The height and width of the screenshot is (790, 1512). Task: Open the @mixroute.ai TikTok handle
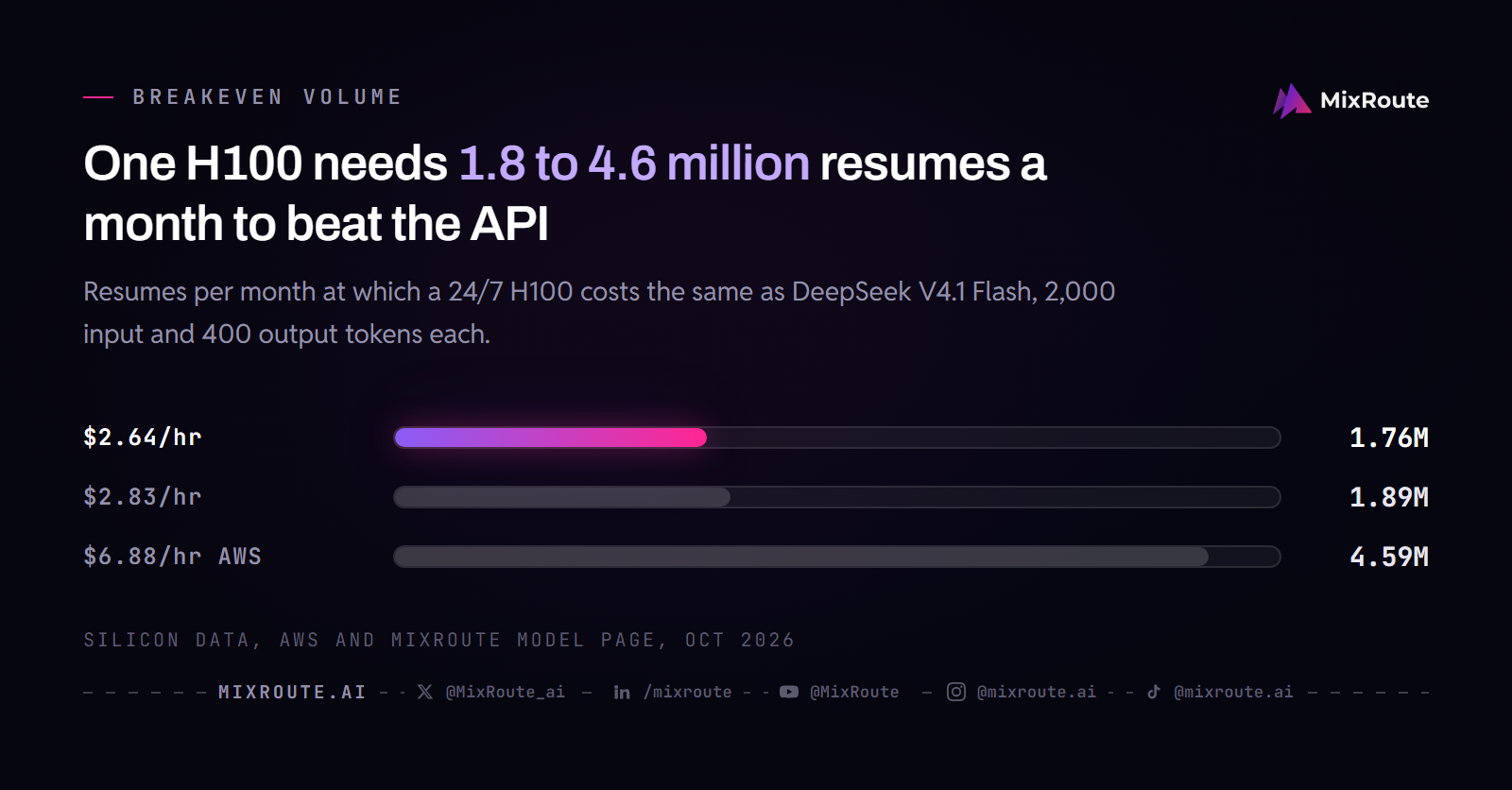point(1233,692)
